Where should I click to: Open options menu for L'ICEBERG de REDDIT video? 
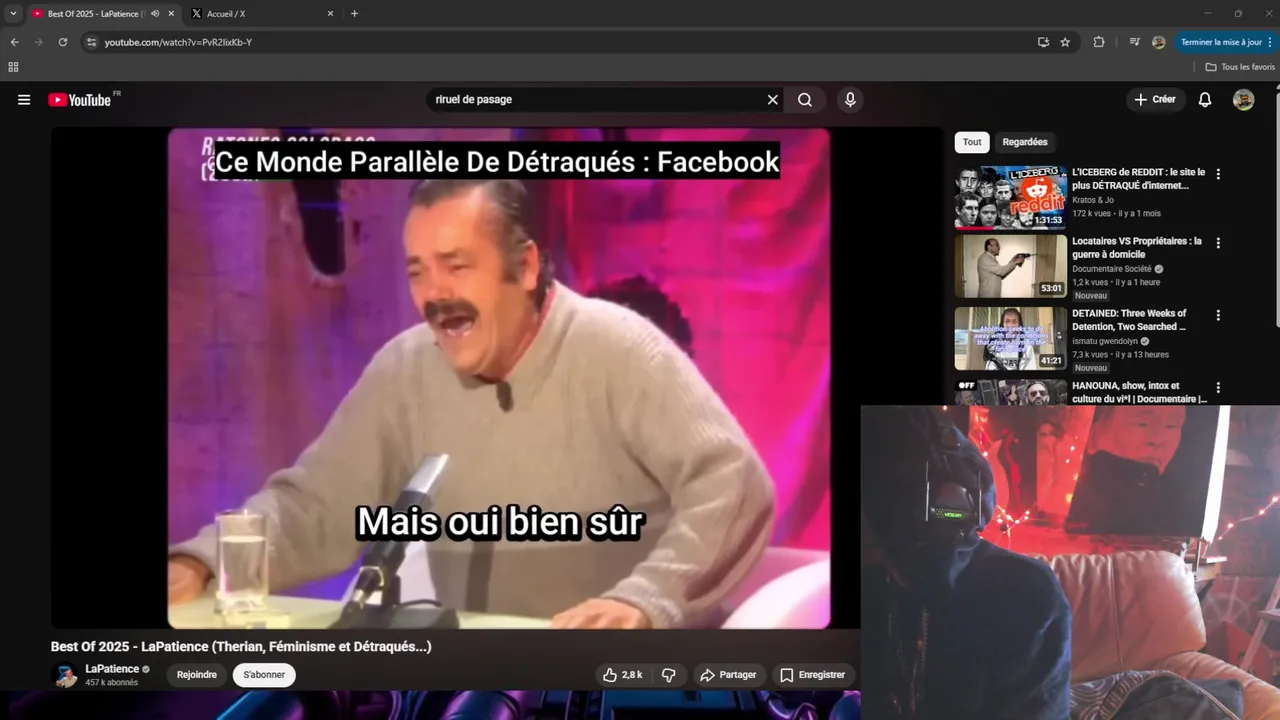(x=1218, y=173)
